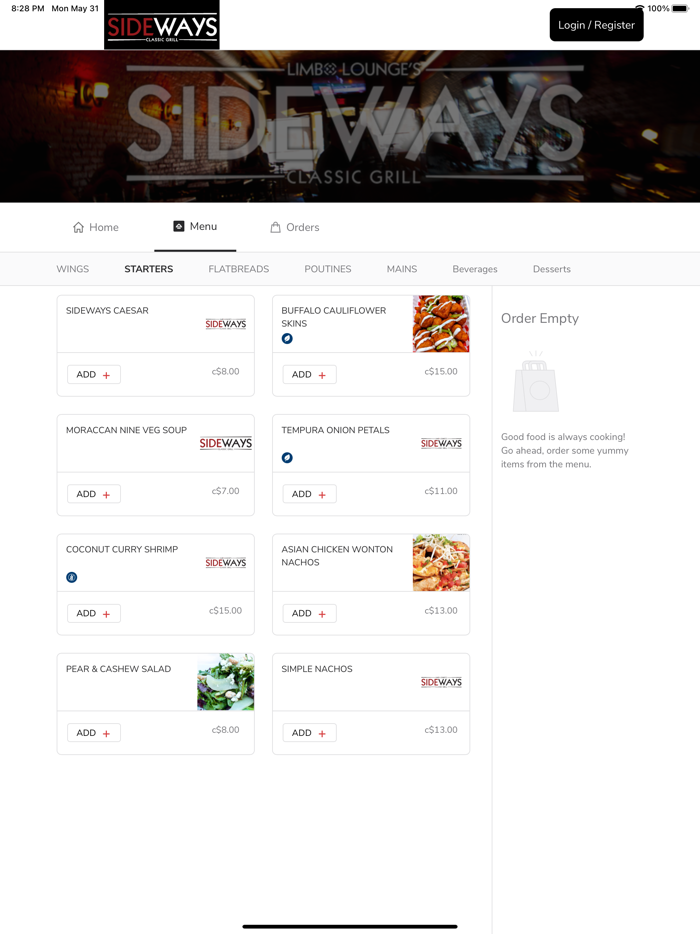Viewport: 700px width, 934px height.
Task: Open the Pear & Cashew Salad photo
Action: (x=226, y=682)
